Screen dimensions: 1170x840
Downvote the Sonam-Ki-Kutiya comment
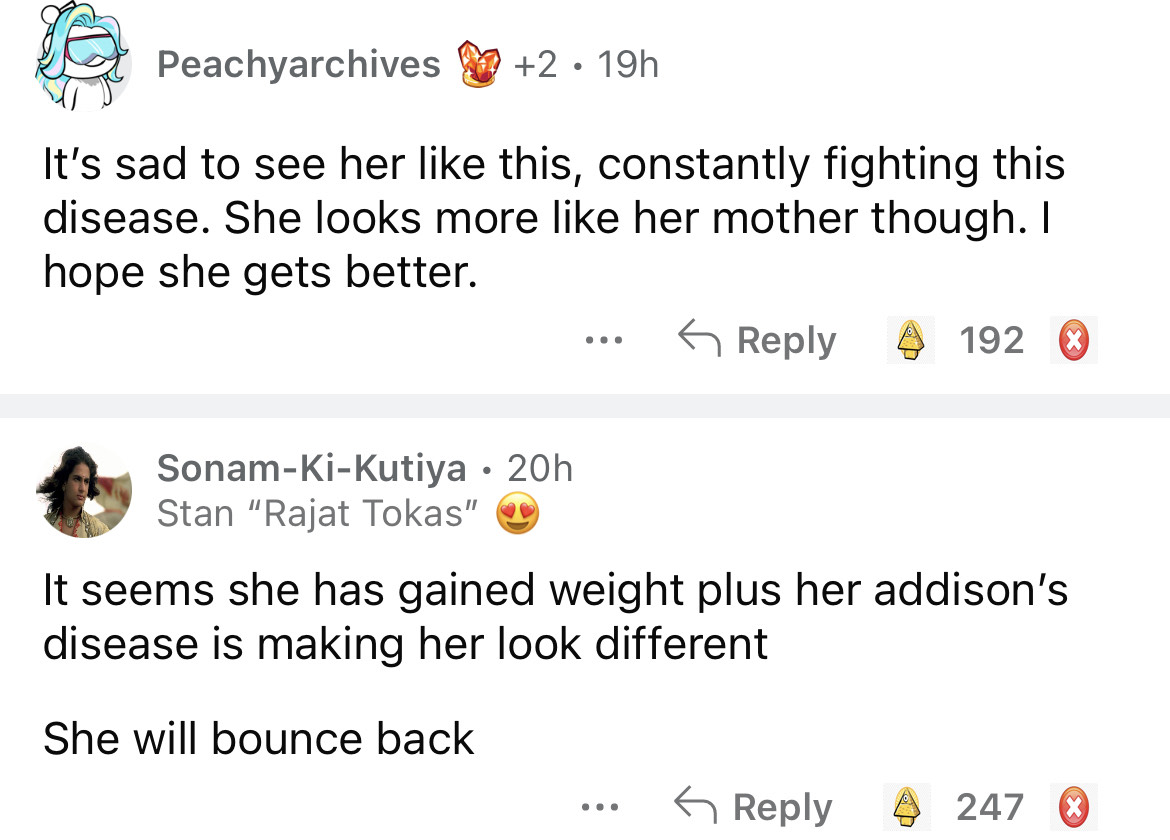[x=1071, y=806]
